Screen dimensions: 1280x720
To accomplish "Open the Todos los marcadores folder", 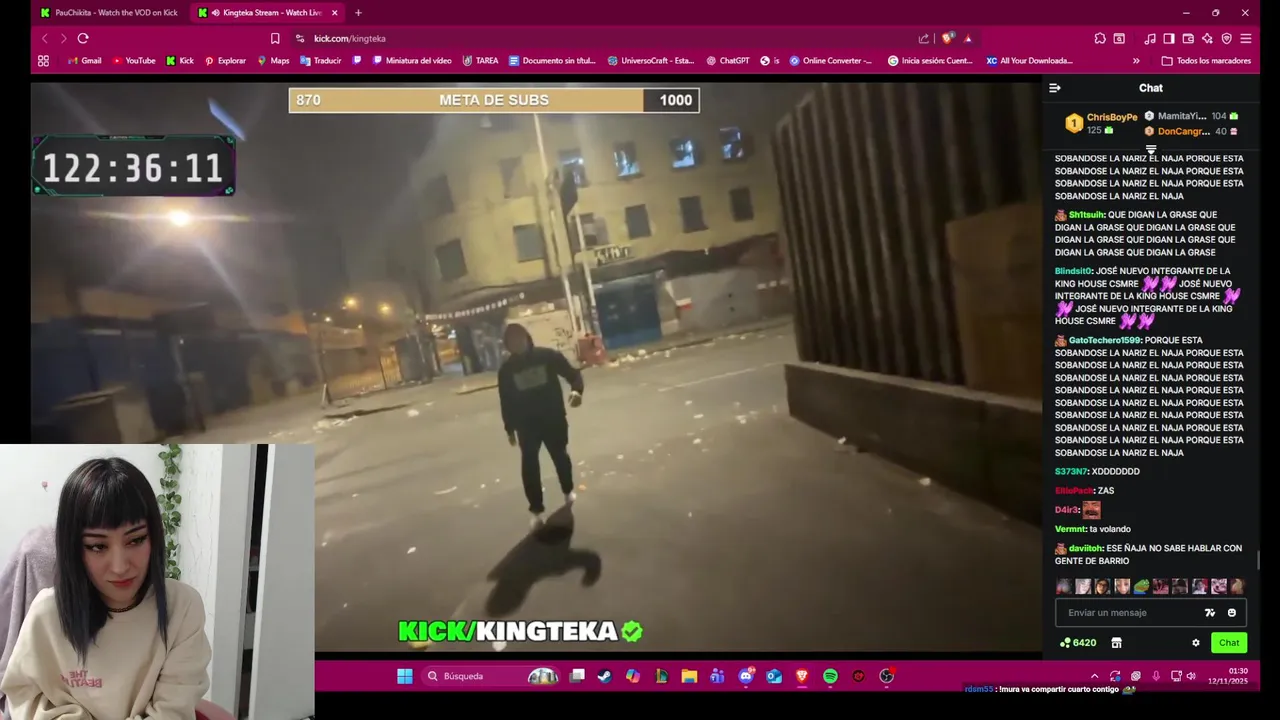I will [x=1206, y=61].
